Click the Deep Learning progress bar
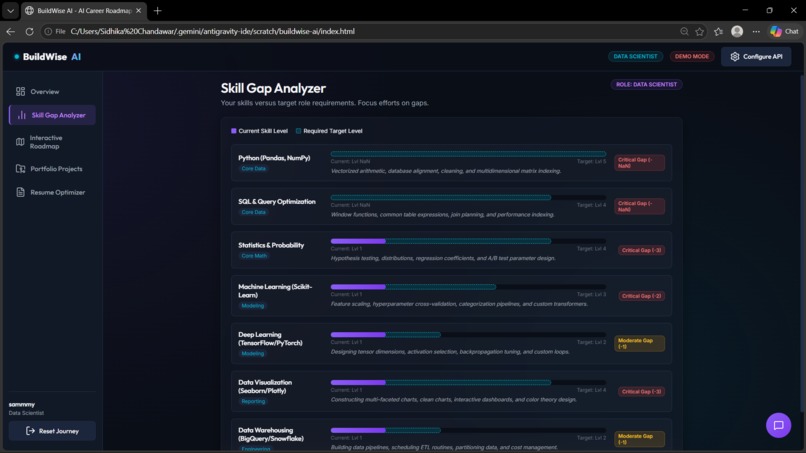 468,335
